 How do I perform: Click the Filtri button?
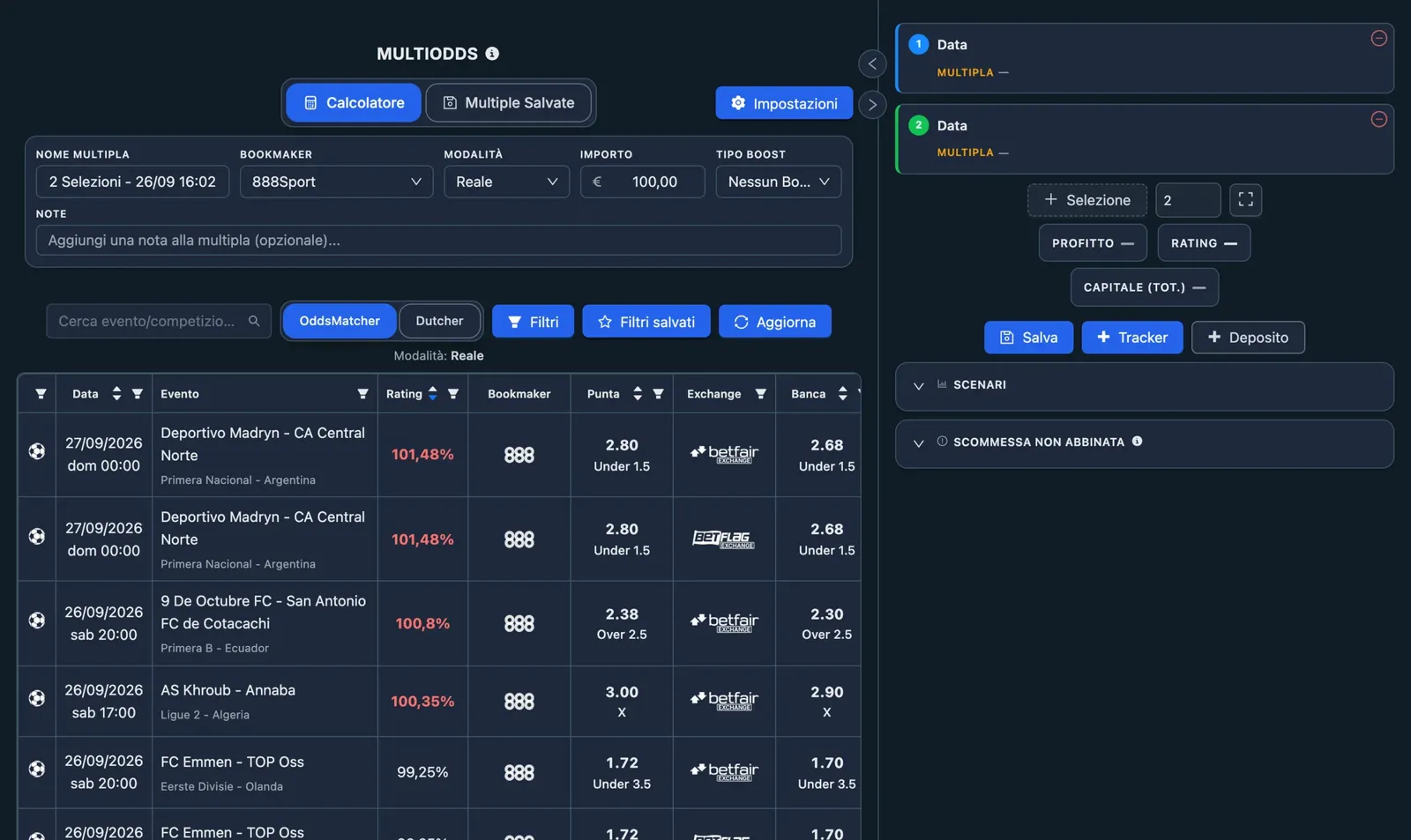(533, 322)
